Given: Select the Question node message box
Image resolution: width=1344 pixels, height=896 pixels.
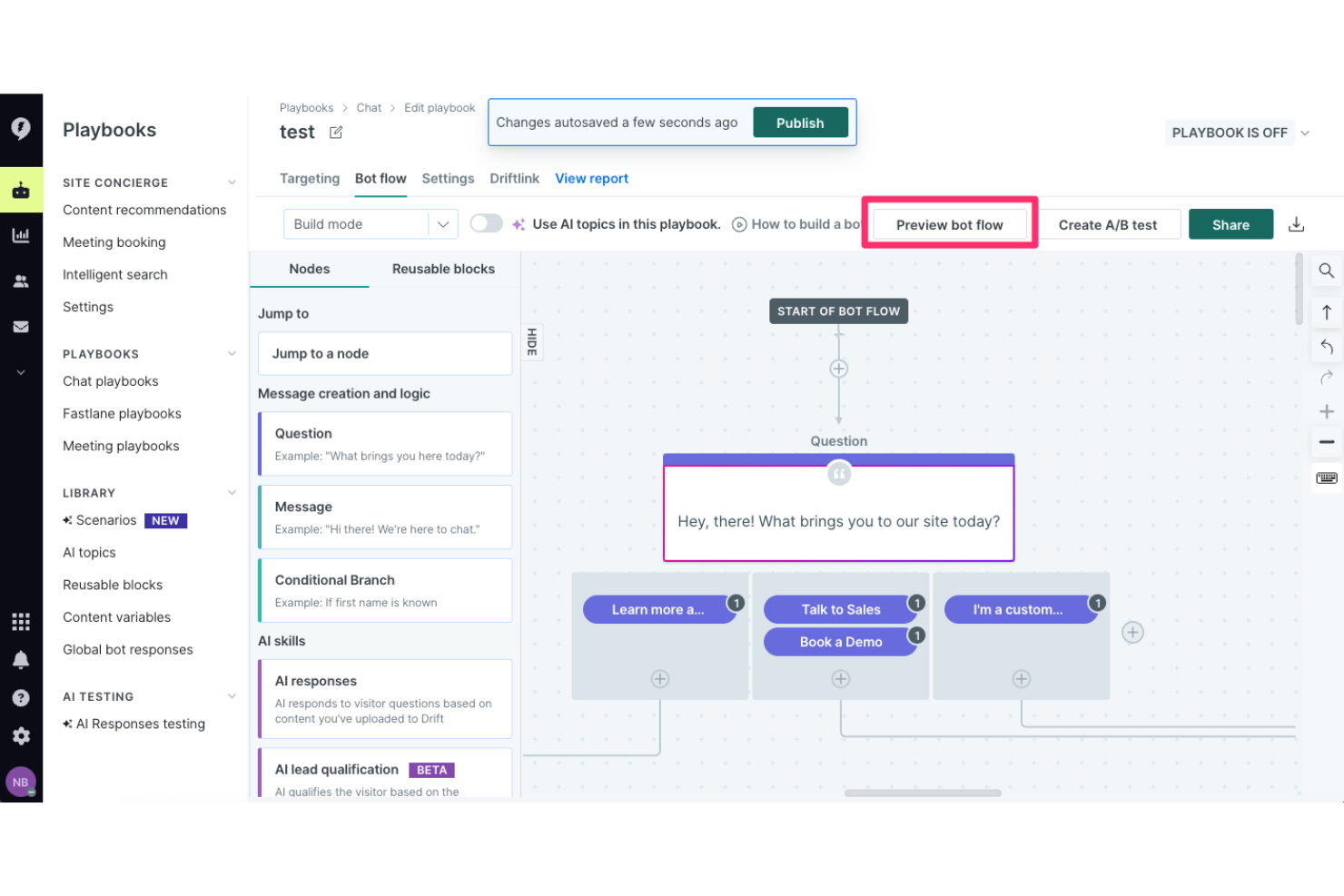Looking at the screenshot, I should (x=839, y=513).
